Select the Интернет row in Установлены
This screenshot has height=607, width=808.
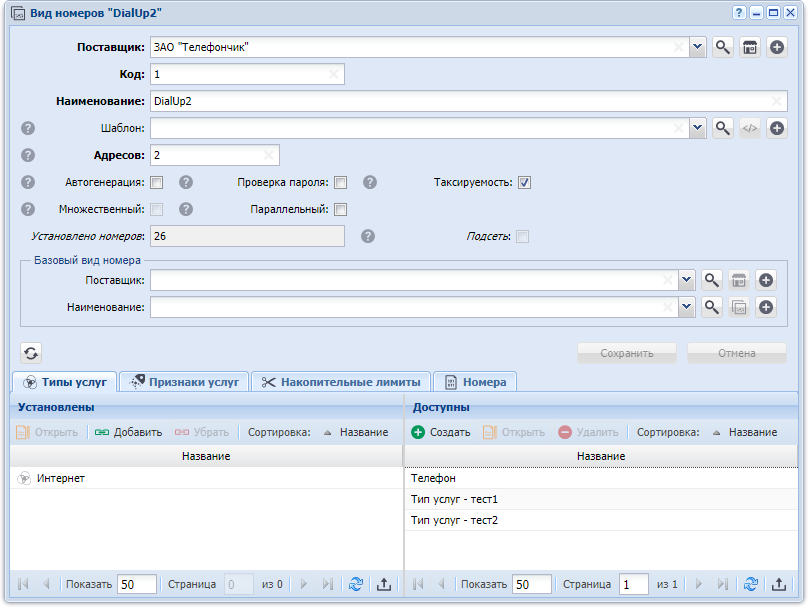206,478
